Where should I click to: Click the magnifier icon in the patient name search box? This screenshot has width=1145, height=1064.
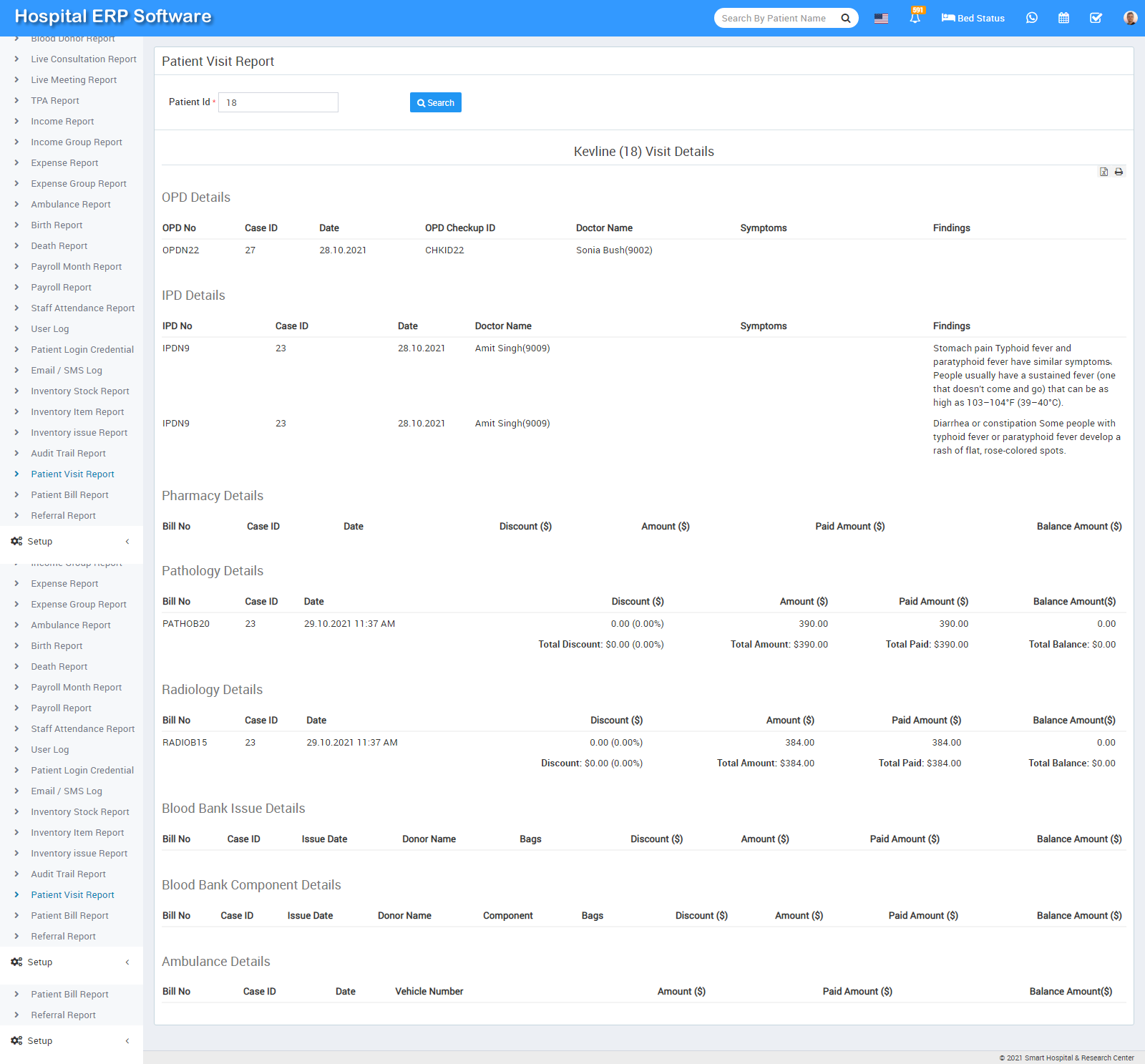point(845,19)
